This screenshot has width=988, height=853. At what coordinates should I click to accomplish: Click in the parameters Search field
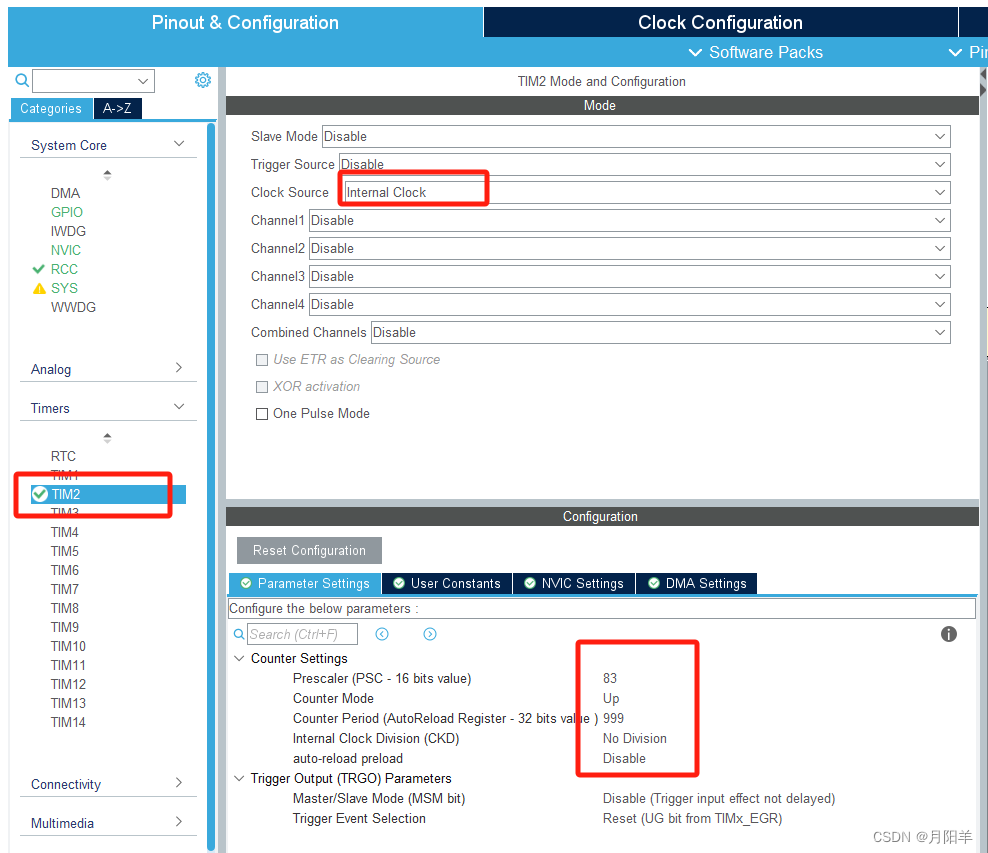pyautogui.click(x=300, y=633)
